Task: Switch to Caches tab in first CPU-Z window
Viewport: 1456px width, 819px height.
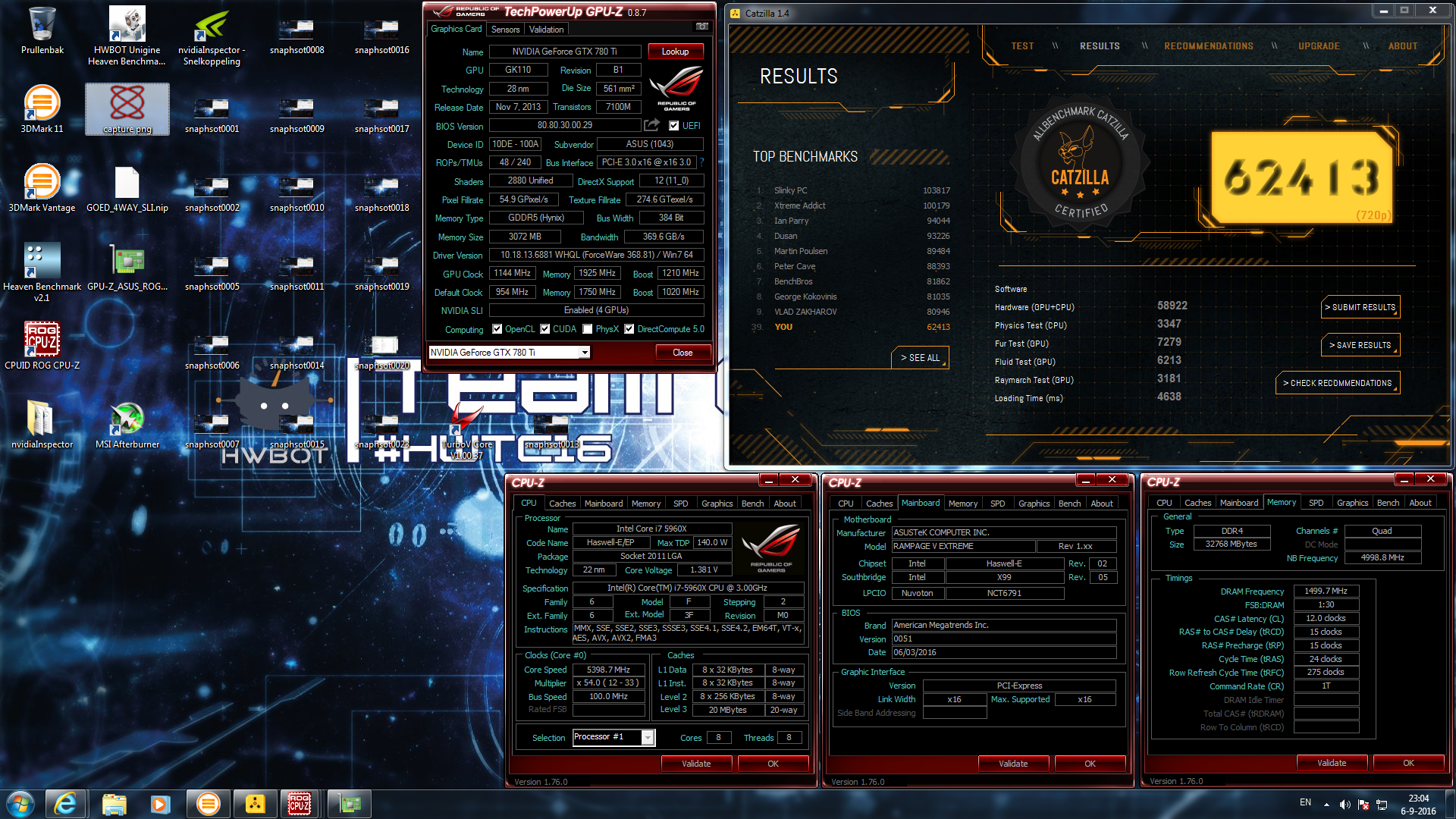Action: [x=562, y=504]
